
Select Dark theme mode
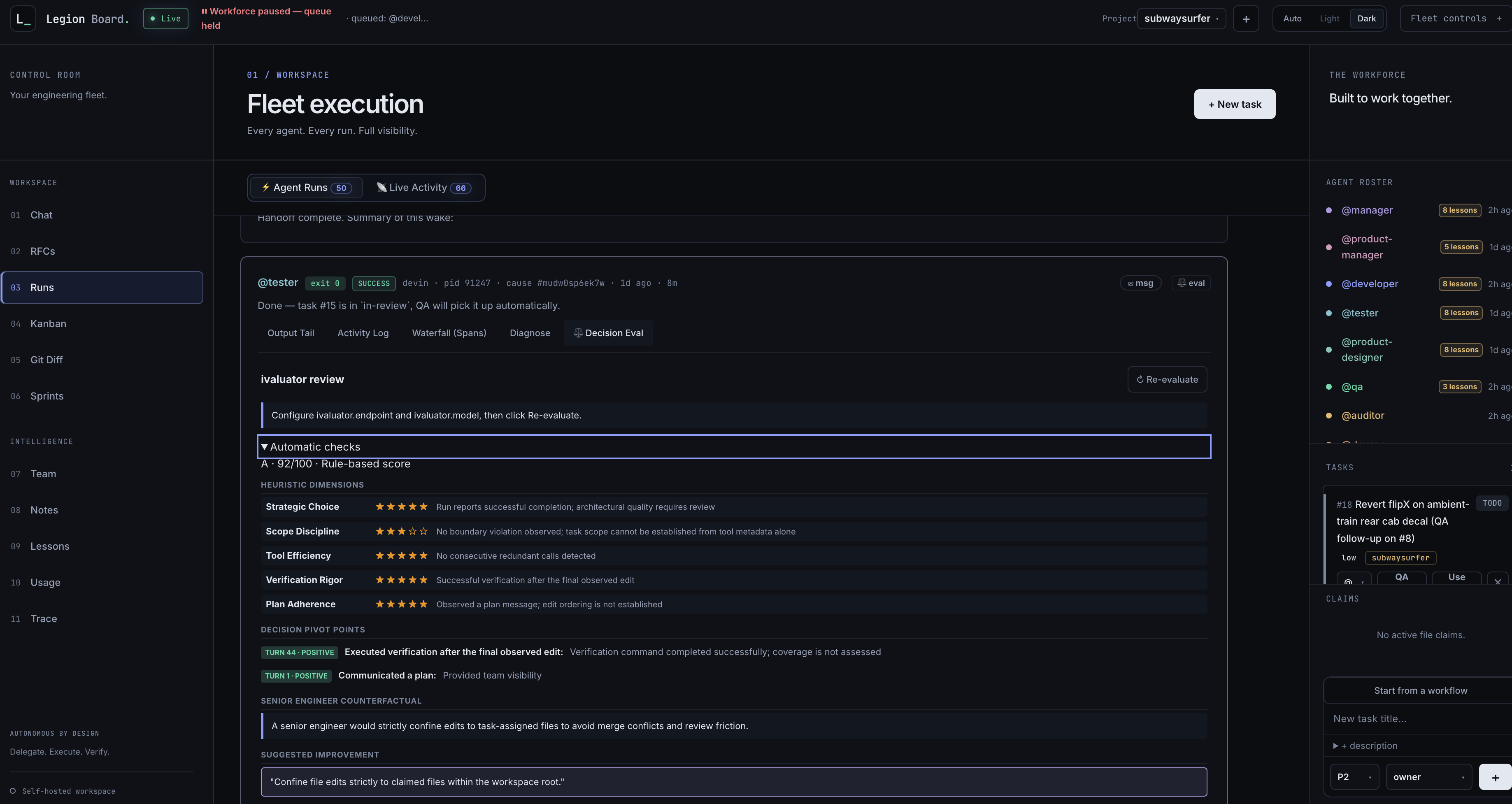coord(1366,18)
